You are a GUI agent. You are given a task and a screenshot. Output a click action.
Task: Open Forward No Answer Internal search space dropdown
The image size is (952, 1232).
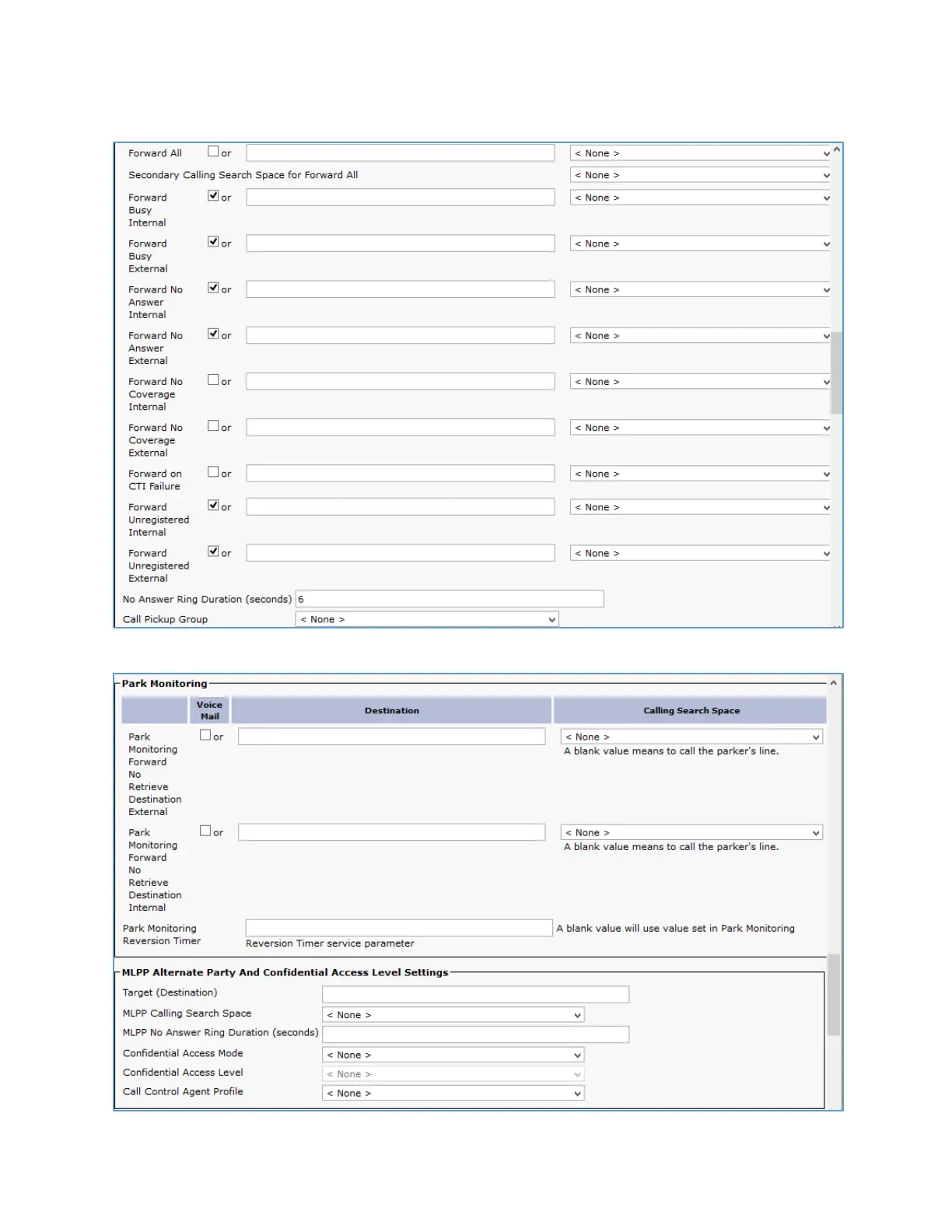[x=701, y=289]
